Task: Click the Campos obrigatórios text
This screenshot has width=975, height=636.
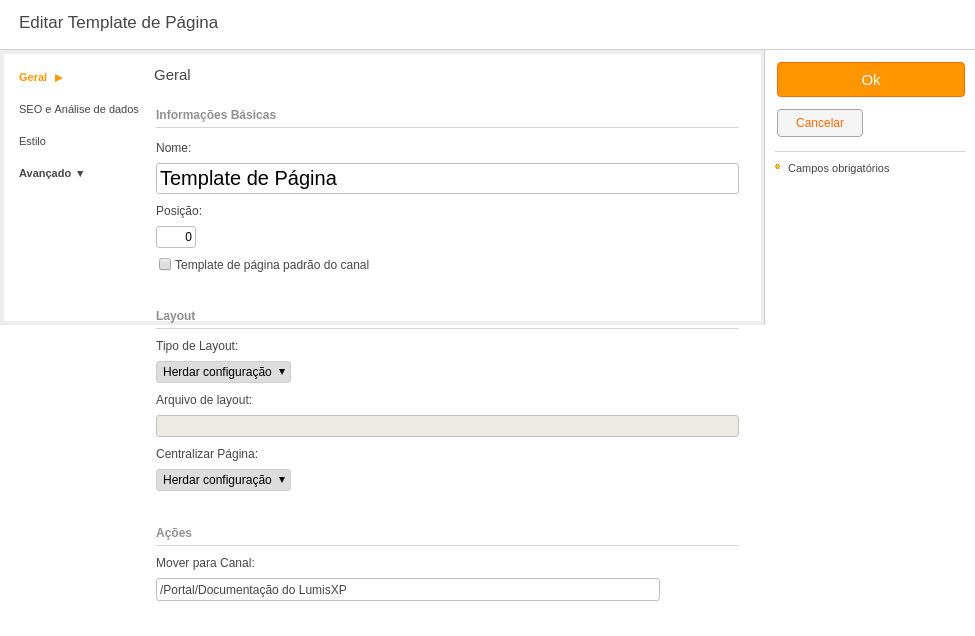Action: [838, 168]
